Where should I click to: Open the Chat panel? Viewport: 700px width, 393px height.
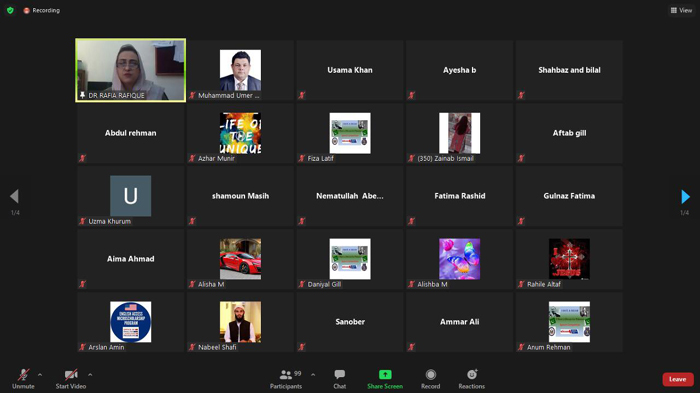pos(339,379)
